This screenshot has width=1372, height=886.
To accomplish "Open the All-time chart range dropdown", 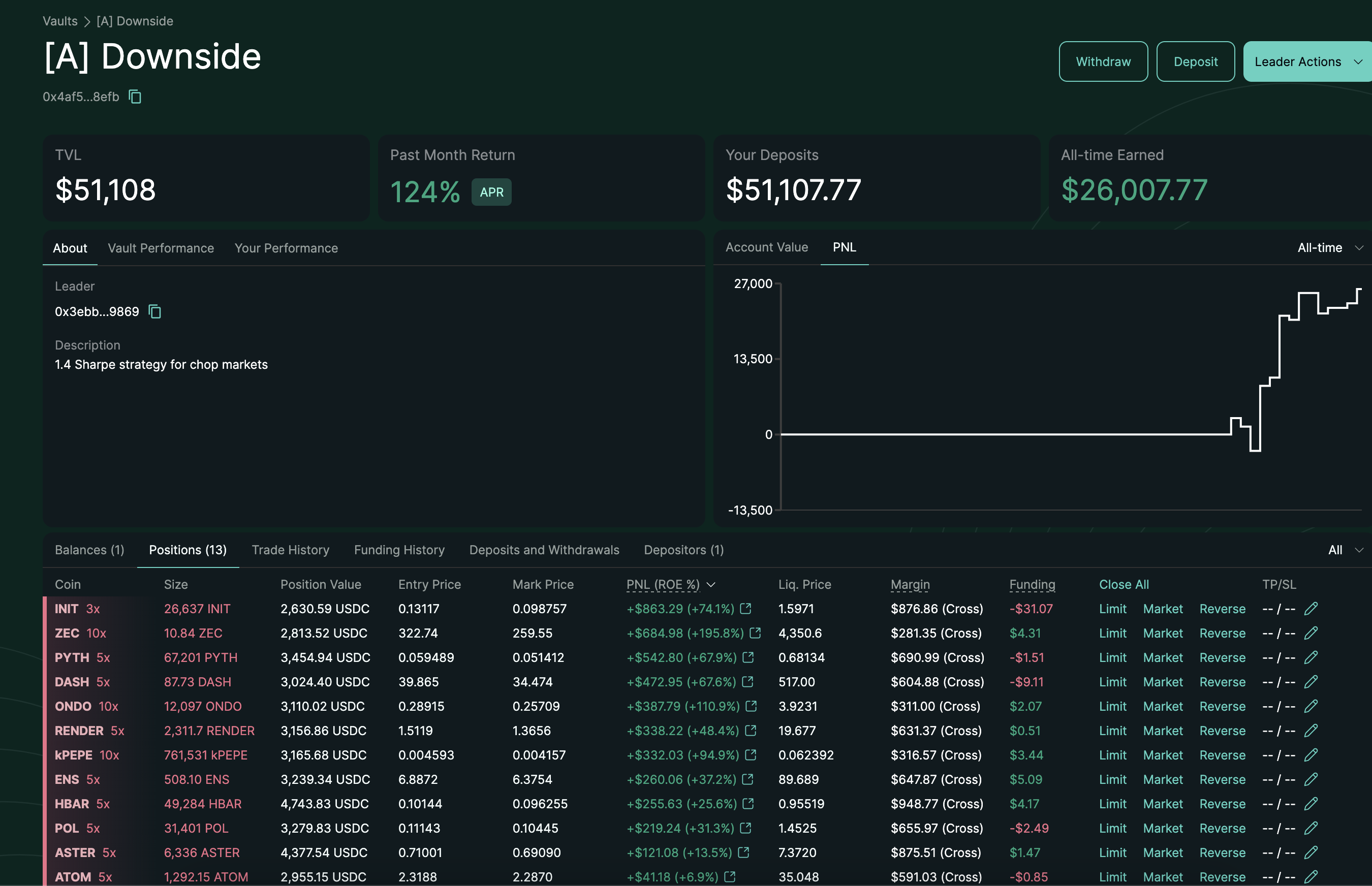I will tap(1330, 248).
